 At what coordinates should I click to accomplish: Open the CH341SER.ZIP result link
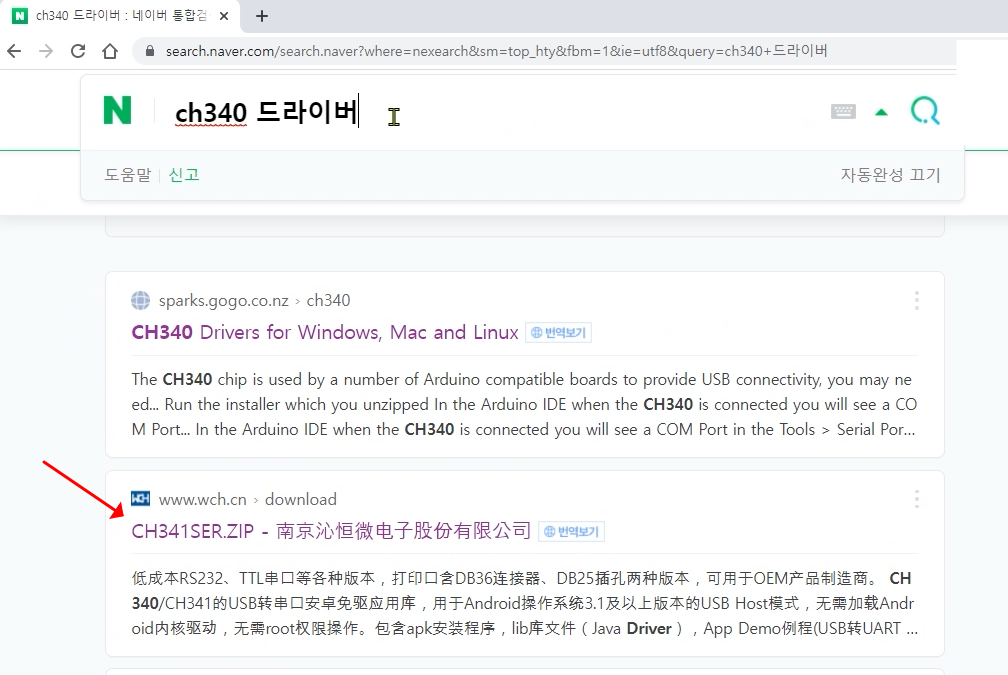(x=331, y=531)
